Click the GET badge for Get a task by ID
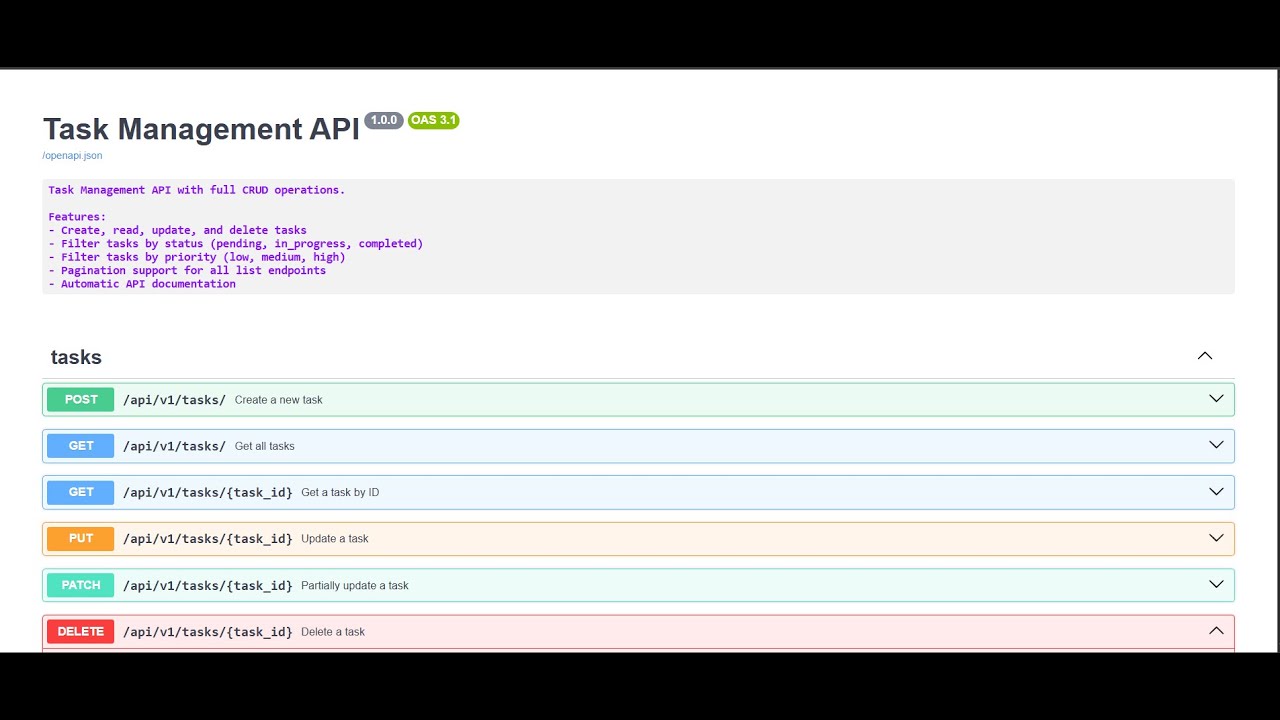This screenshot has height=720, width=1280. (x=81, y=492)
